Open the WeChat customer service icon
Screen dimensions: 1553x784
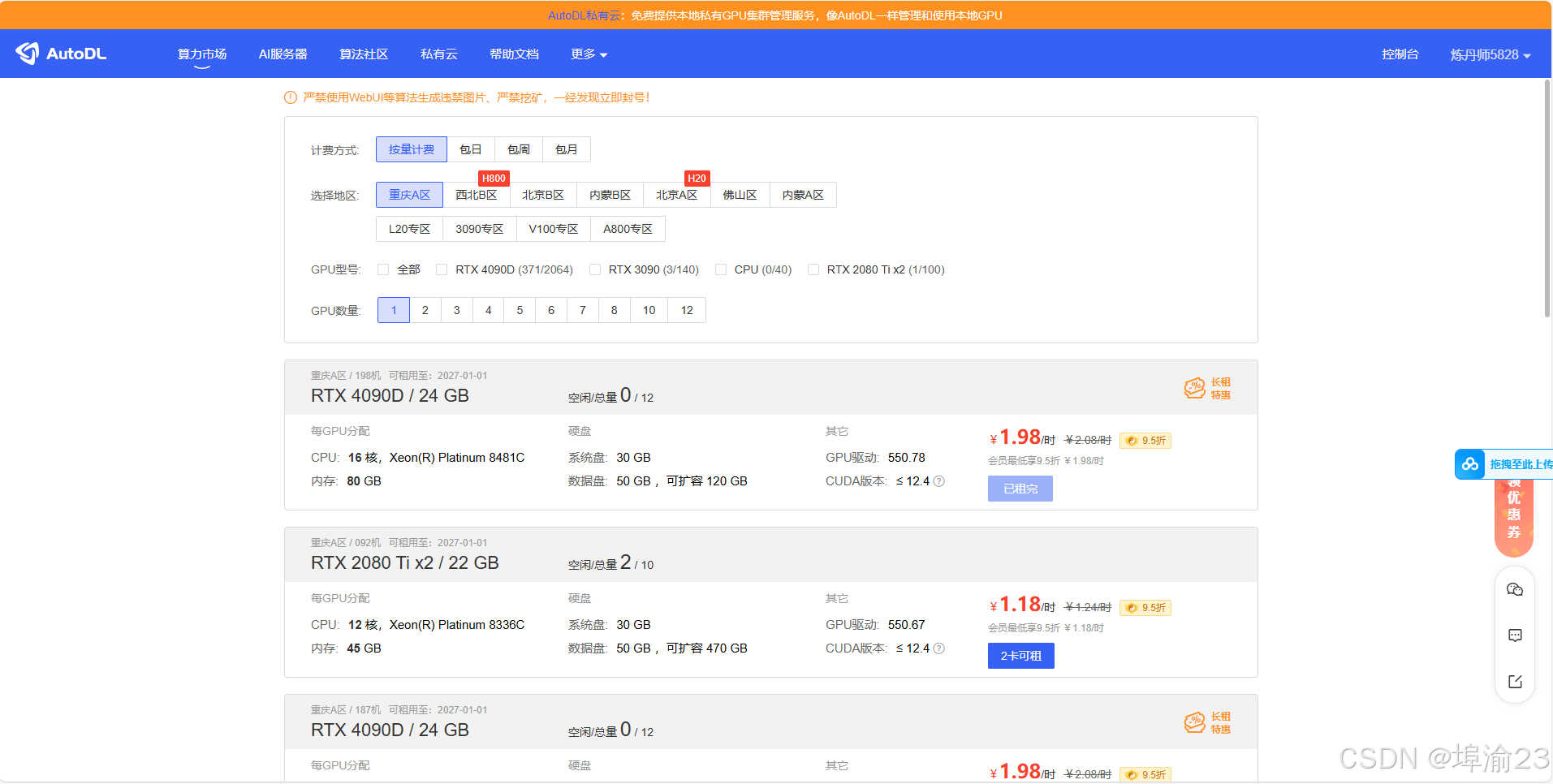[1515, 590]
